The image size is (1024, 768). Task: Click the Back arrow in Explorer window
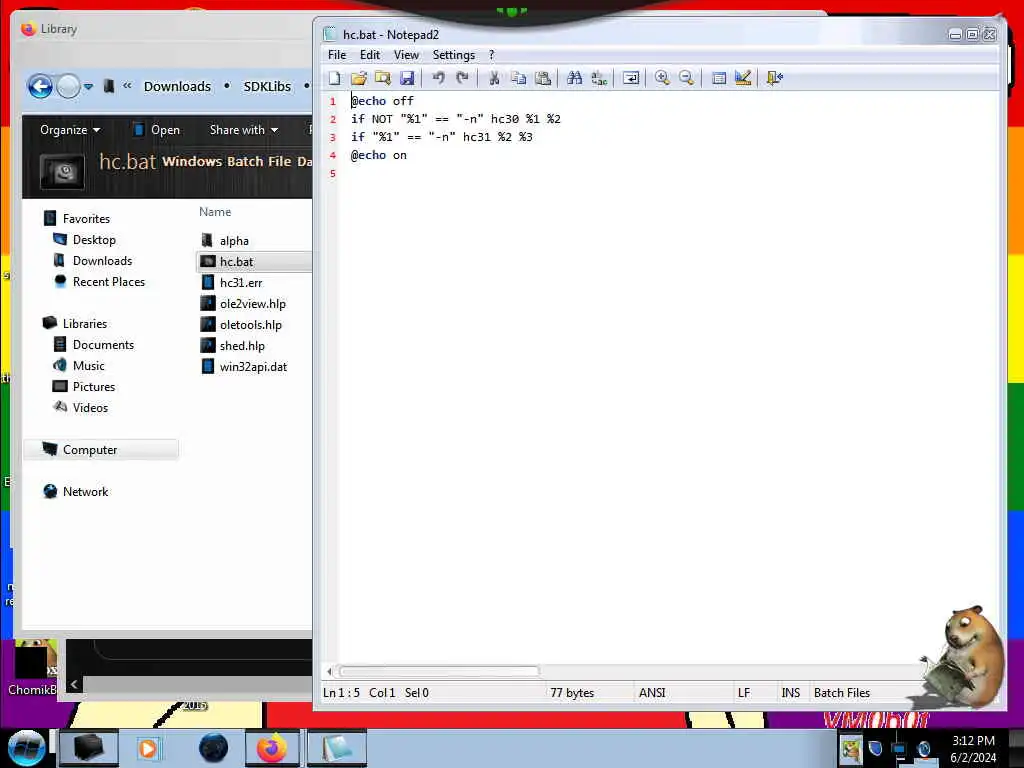point(40,86)
